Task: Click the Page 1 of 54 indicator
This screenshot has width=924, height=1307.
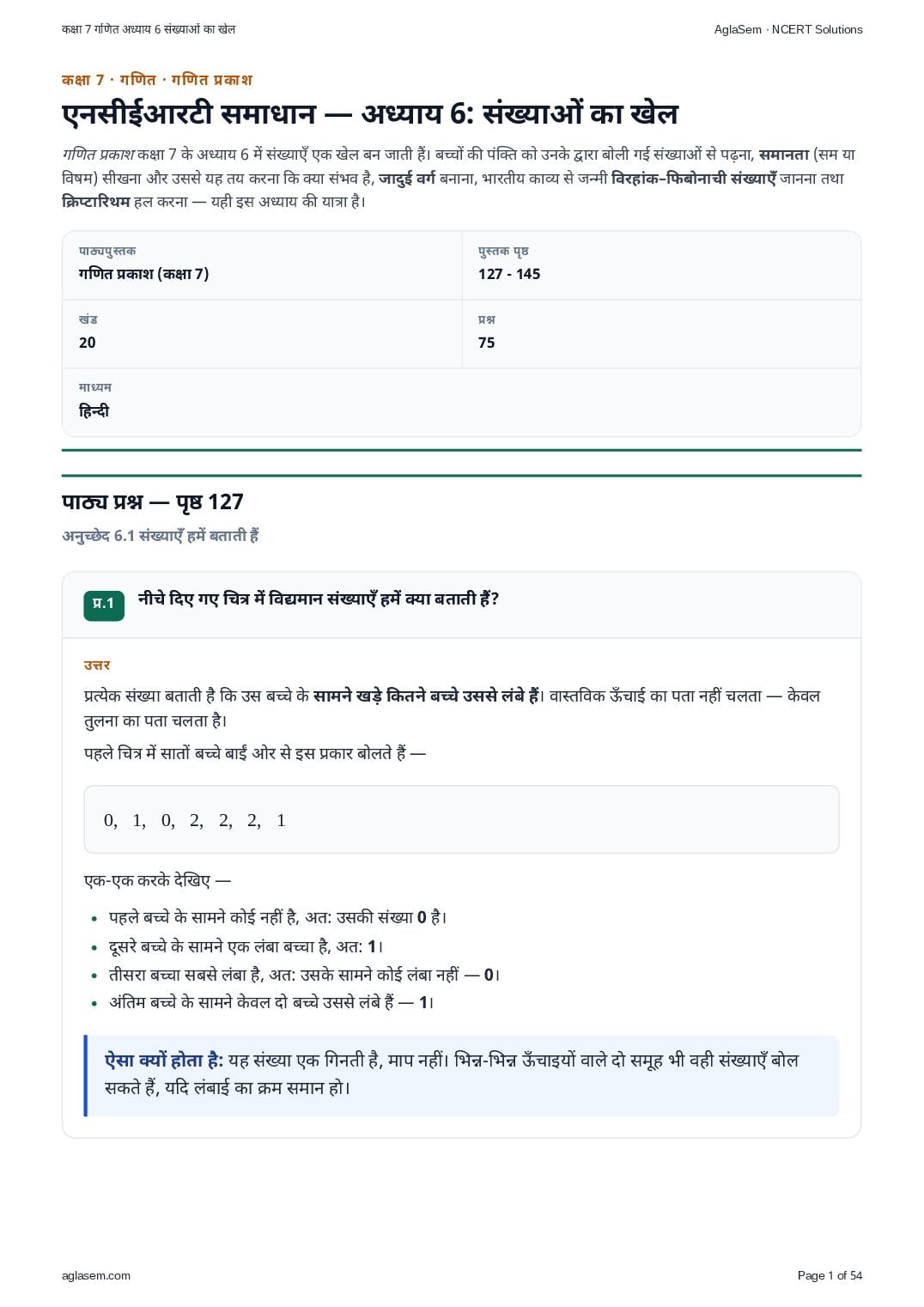Action: pos(830,1275)
